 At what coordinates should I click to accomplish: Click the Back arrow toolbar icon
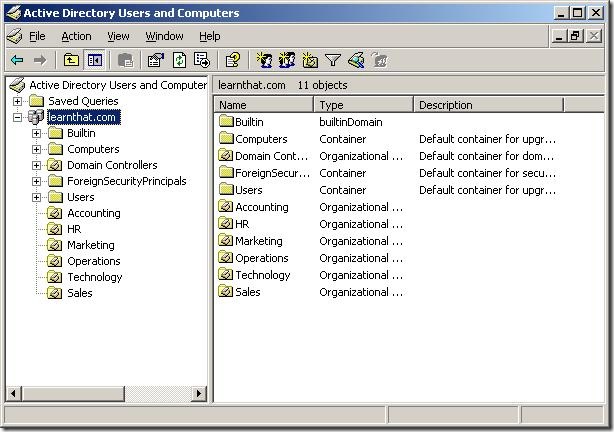click(17, 60)
